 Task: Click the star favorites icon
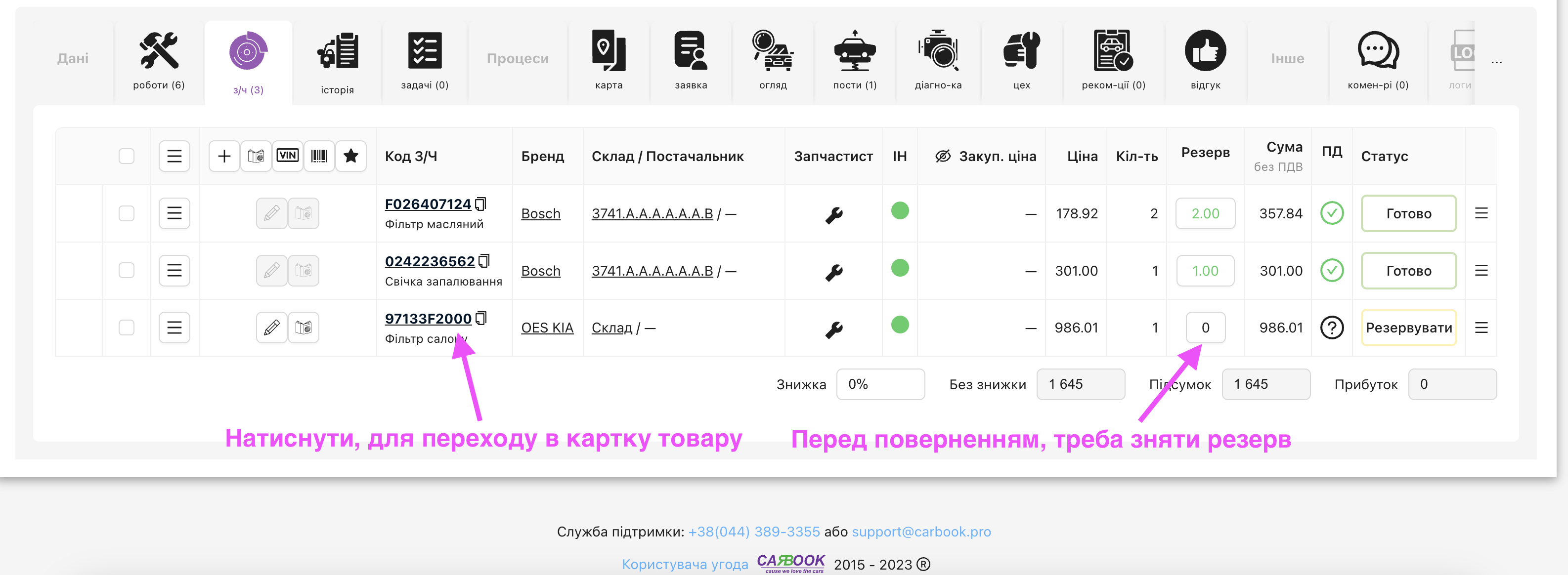(x=350, y=156)
